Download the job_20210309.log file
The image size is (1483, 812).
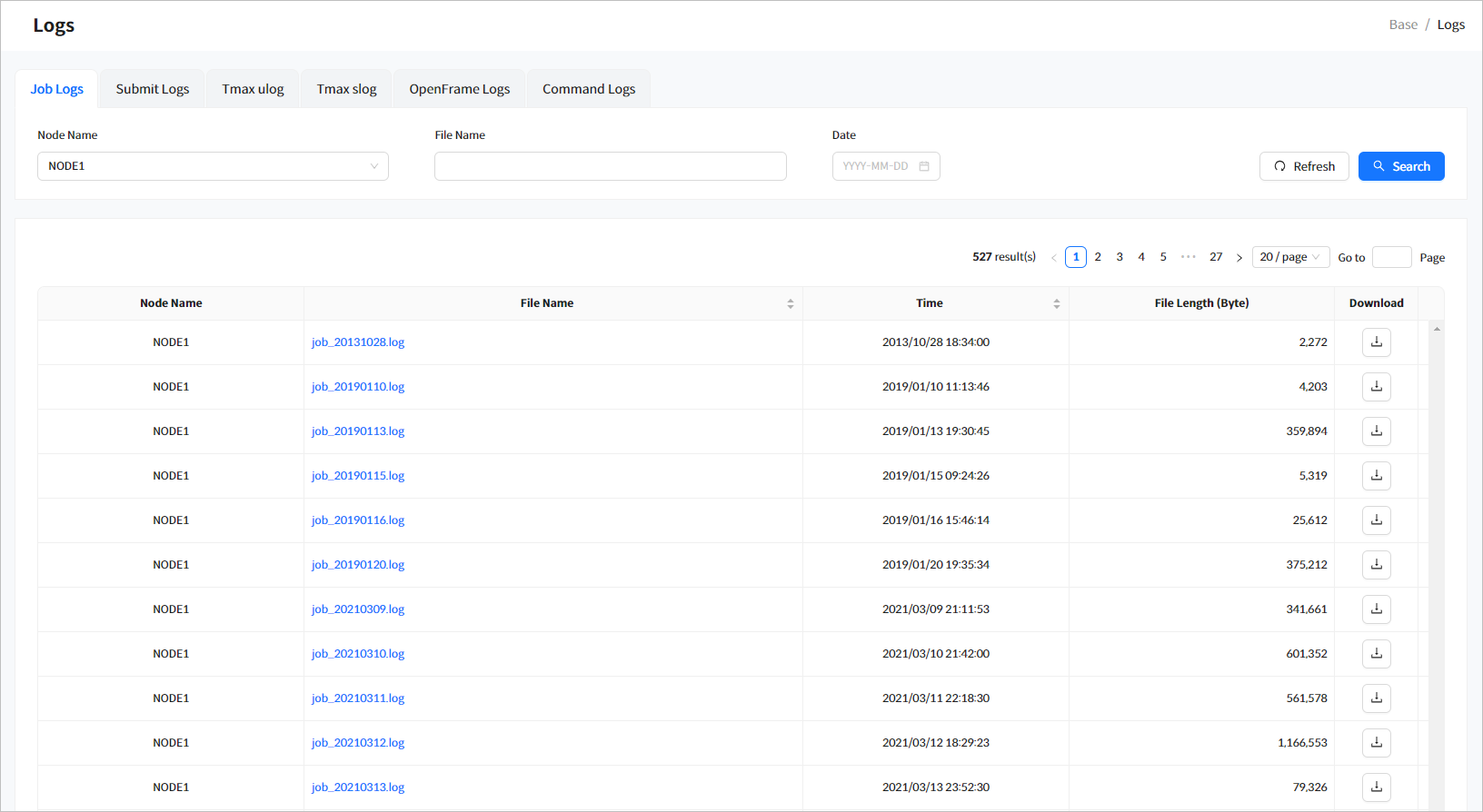tap(1376, 609)
